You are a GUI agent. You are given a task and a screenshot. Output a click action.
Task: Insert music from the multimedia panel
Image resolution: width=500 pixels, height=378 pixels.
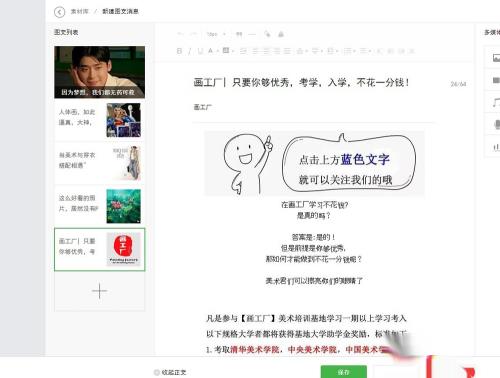pyautogui.click(x=496, y=102)
